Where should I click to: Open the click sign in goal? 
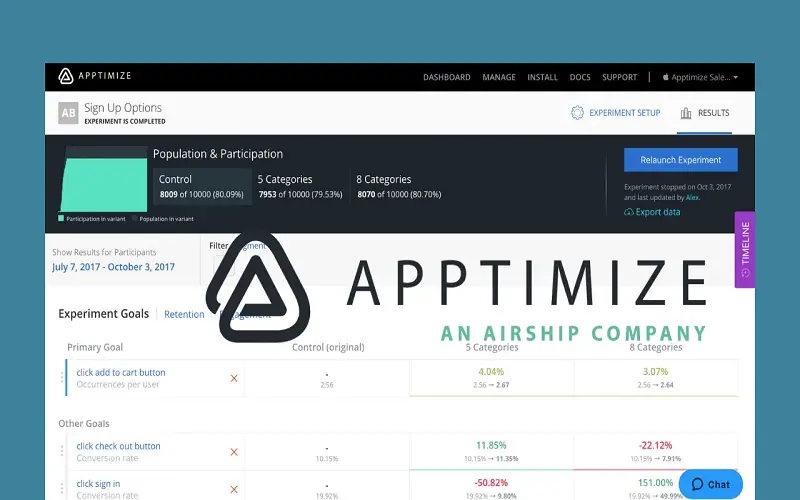click(x=98, y=484)
